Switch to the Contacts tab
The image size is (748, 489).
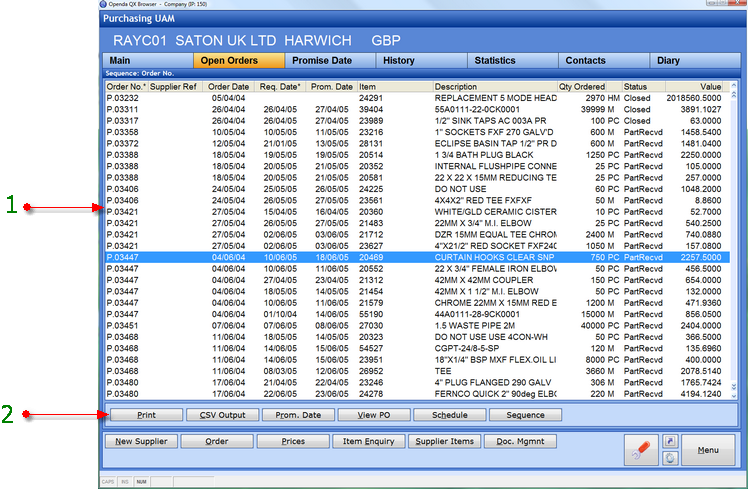tap(604, 61)
